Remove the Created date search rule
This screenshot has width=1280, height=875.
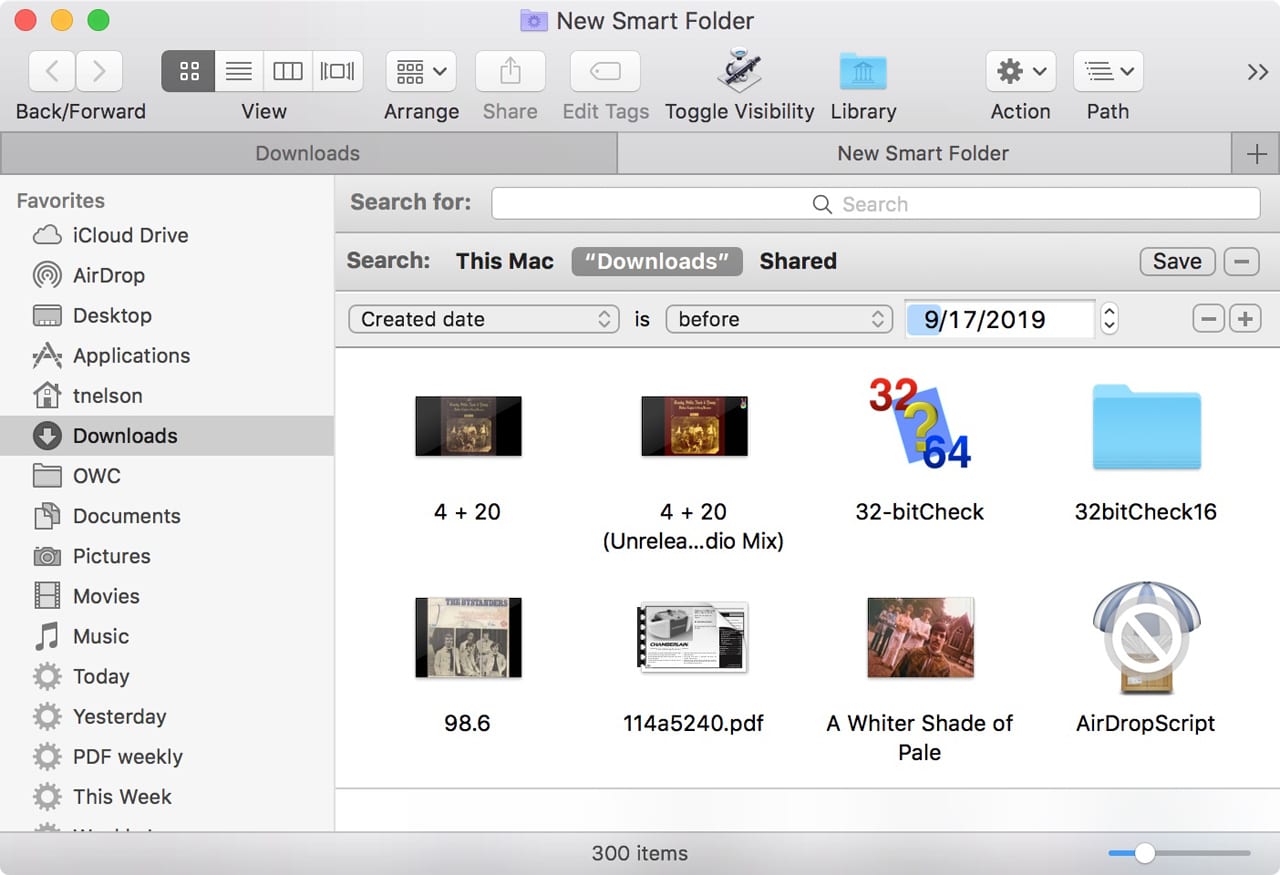click(1209, 319)
